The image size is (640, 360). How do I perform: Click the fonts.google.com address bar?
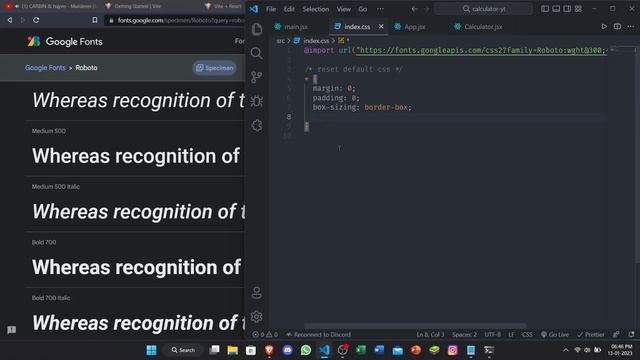coord(176,20)
